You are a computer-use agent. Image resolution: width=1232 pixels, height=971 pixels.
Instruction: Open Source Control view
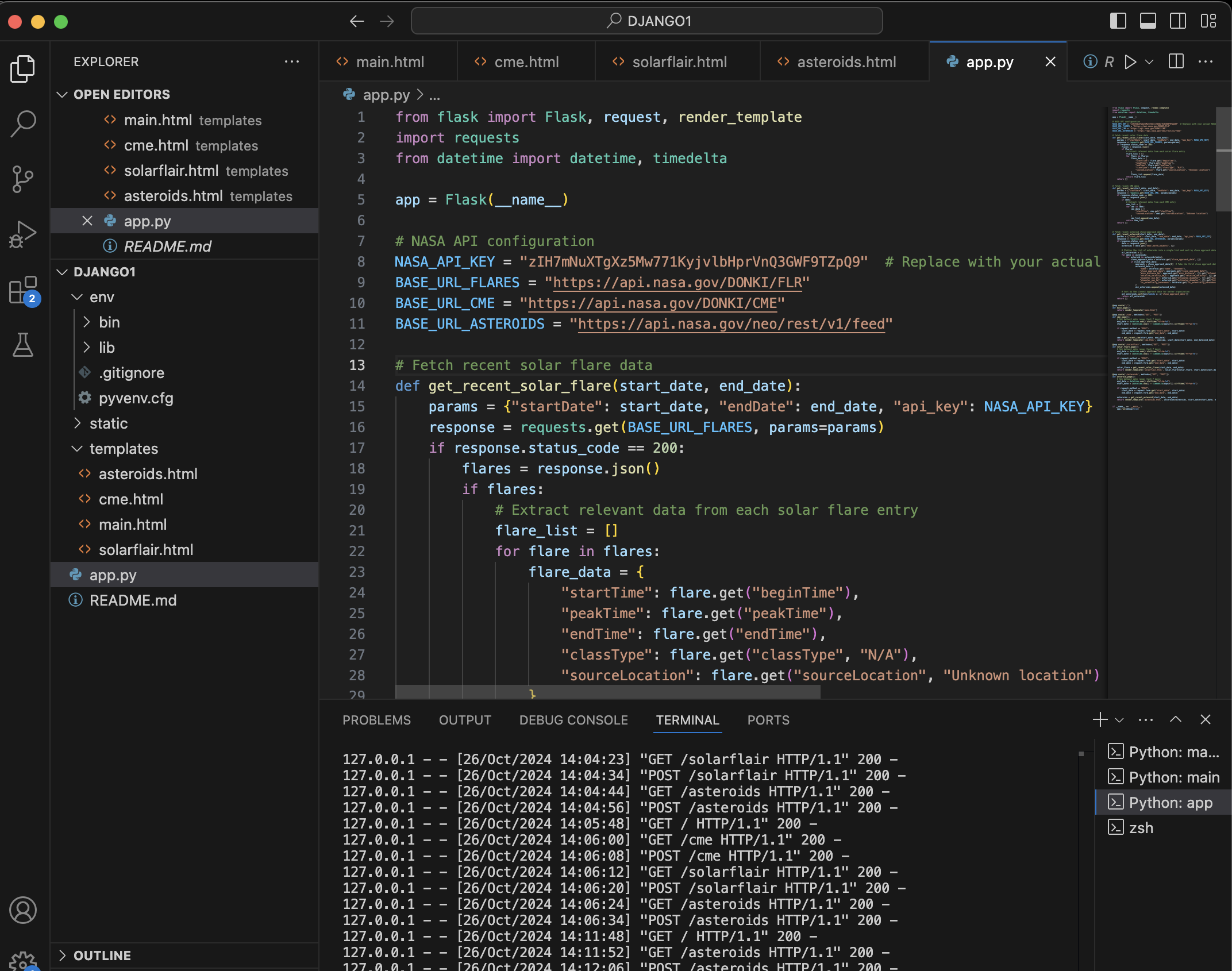coord(23,179)
